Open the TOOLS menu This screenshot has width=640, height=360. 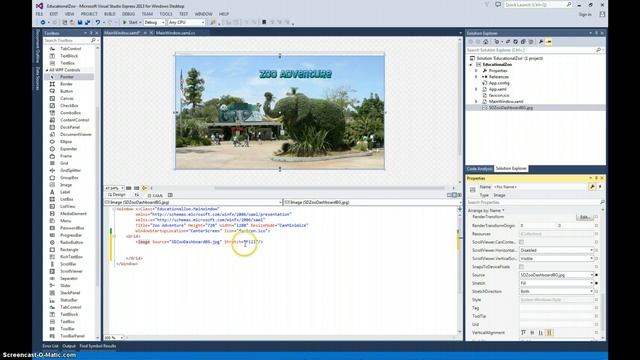(166, 14)
